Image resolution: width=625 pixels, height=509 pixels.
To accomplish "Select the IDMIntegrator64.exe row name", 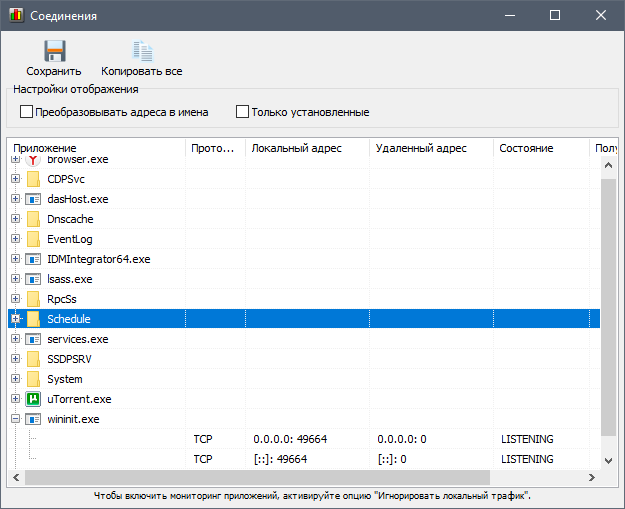I will pos(99,259).
